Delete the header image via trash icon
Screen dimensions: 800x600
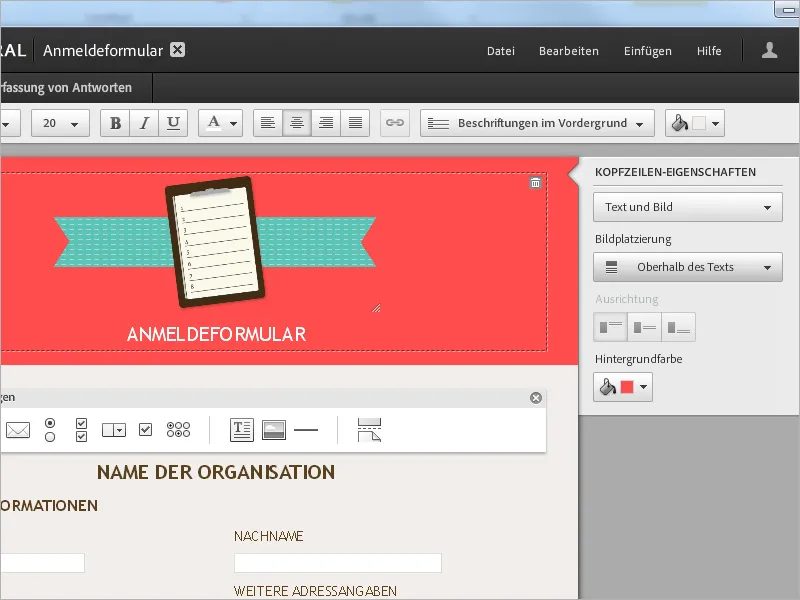tap(536, 183)
